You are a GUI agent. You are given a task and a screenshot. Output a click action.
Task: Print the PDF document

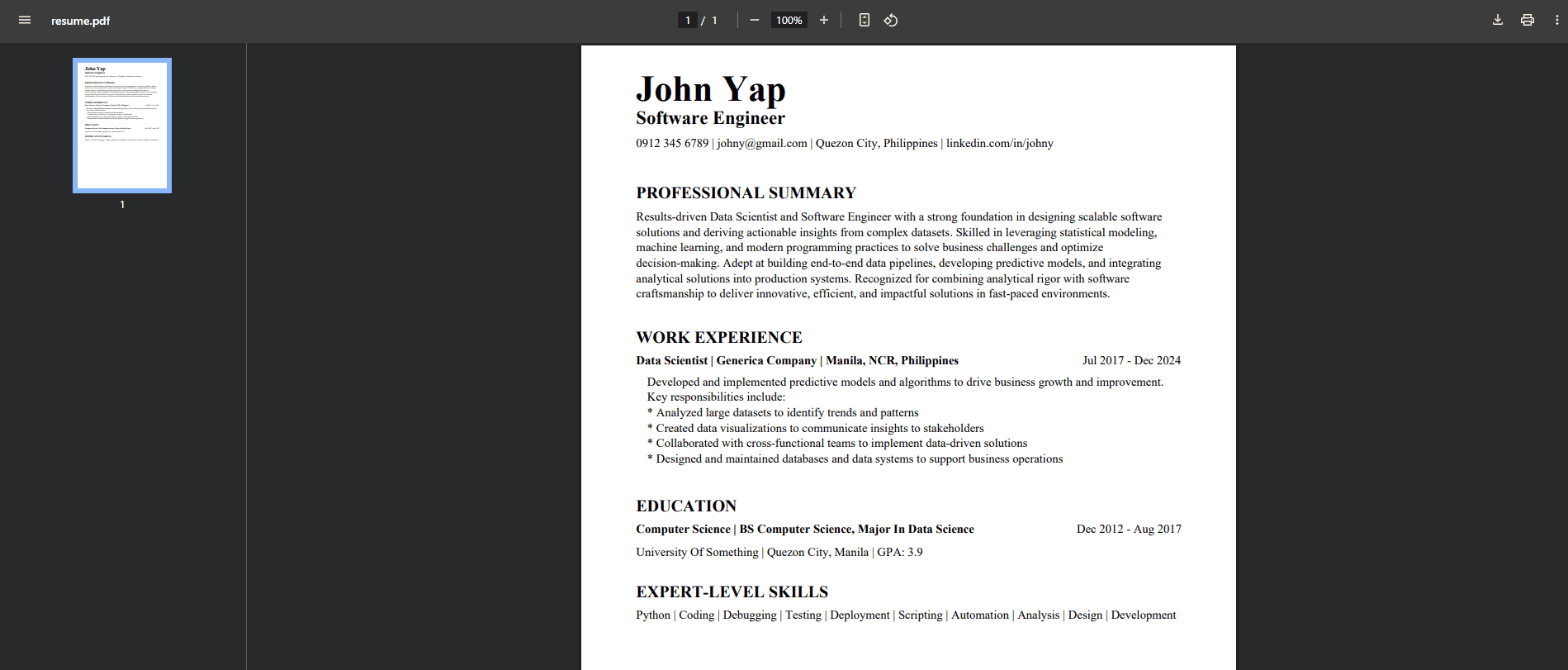(x=1527, y=21)
